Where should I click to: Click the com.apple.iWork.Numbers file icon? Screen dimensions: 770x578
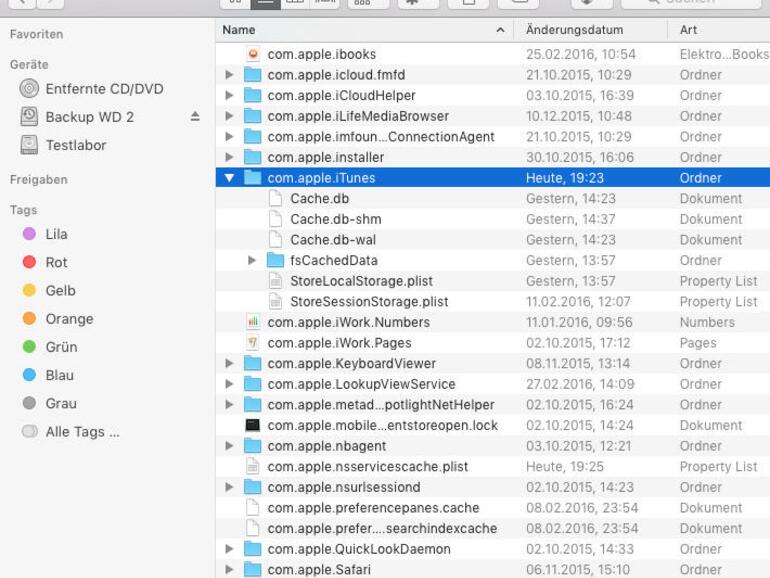pyautogui.click(x=253, y=322)
